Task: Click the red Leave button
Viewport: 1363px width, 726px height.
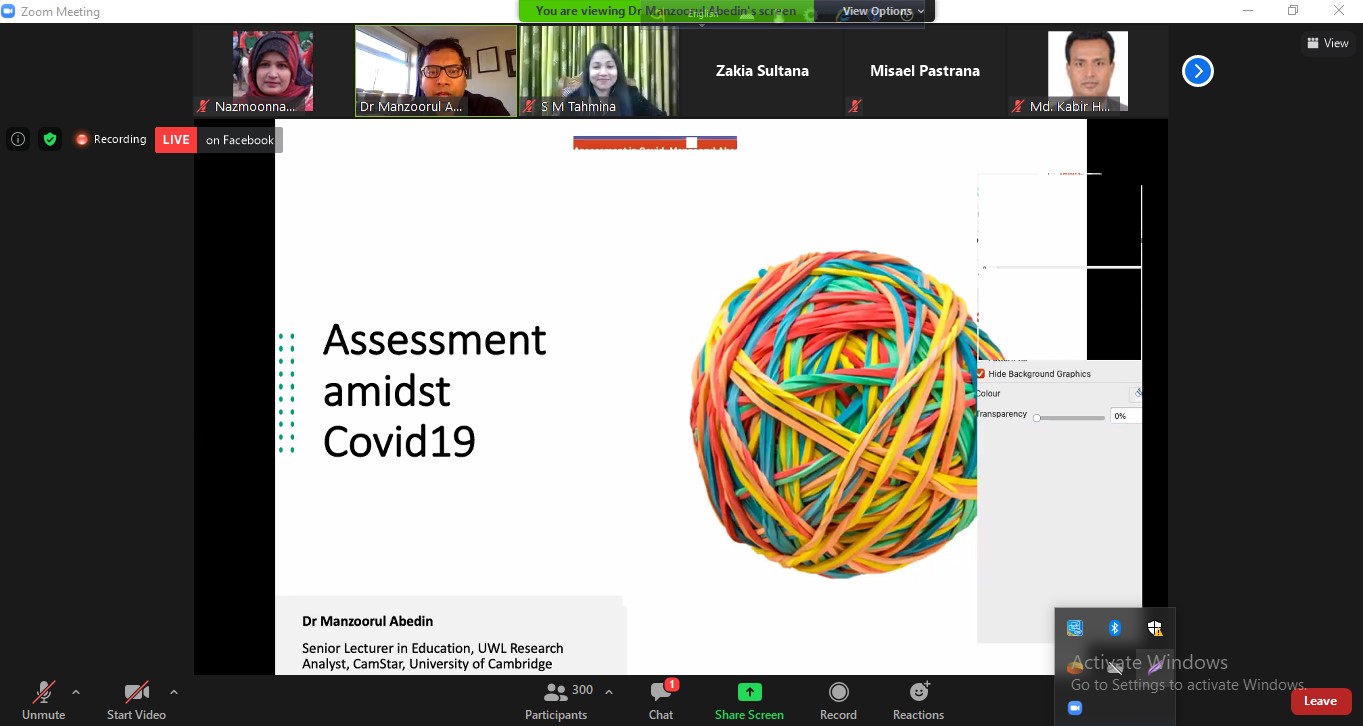Action: [x=1320, y=701]
